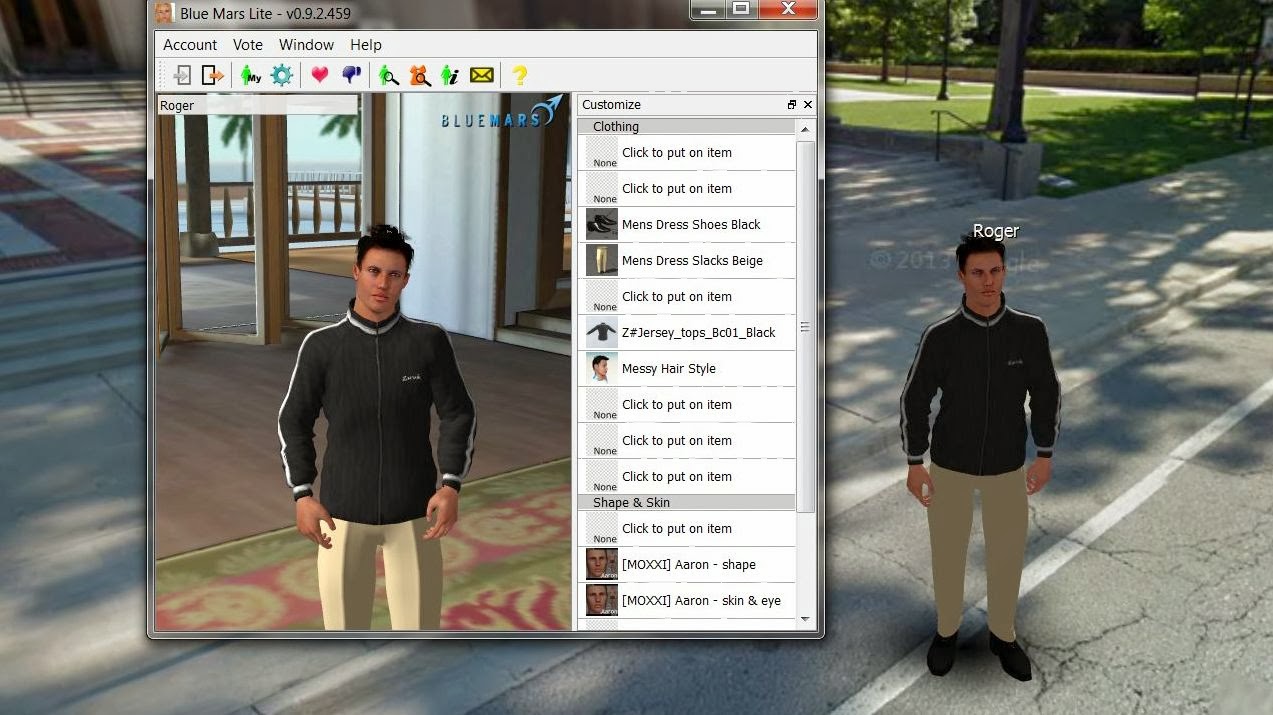The image size is (1273, 715).
Task: Collapse the Clothing section header
Action: pyautogui.click(x=686, y=127)
